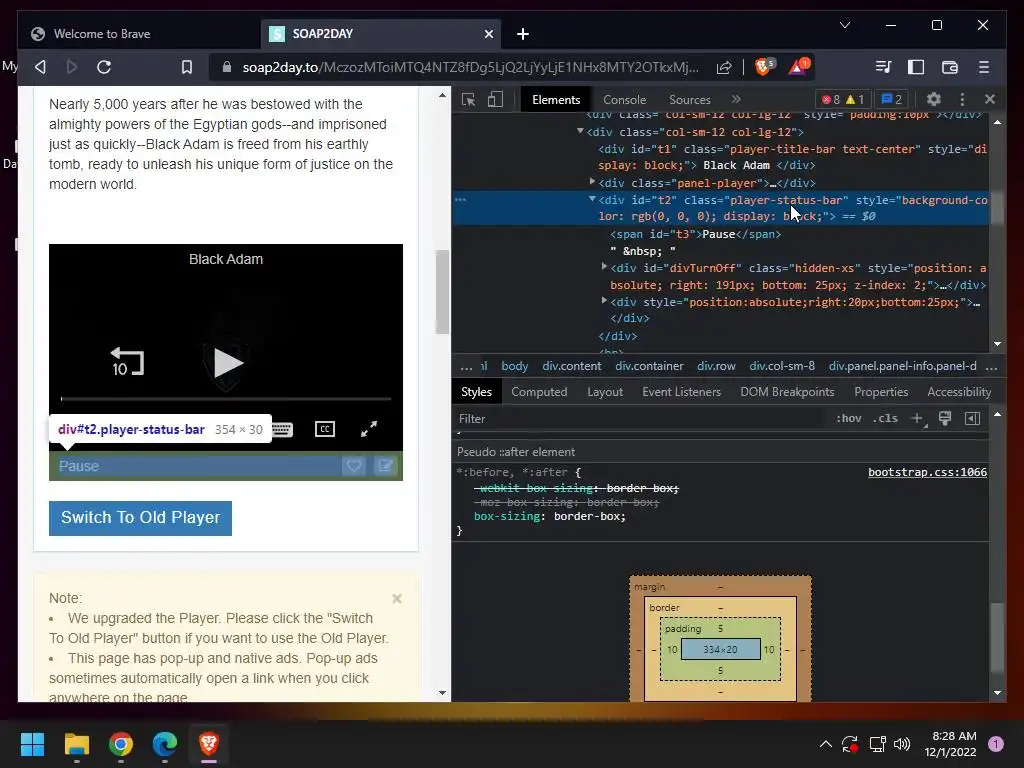Reload the SOAP2DAY page
Viewport: 1024px width, 768px height.
pos(104,67)
